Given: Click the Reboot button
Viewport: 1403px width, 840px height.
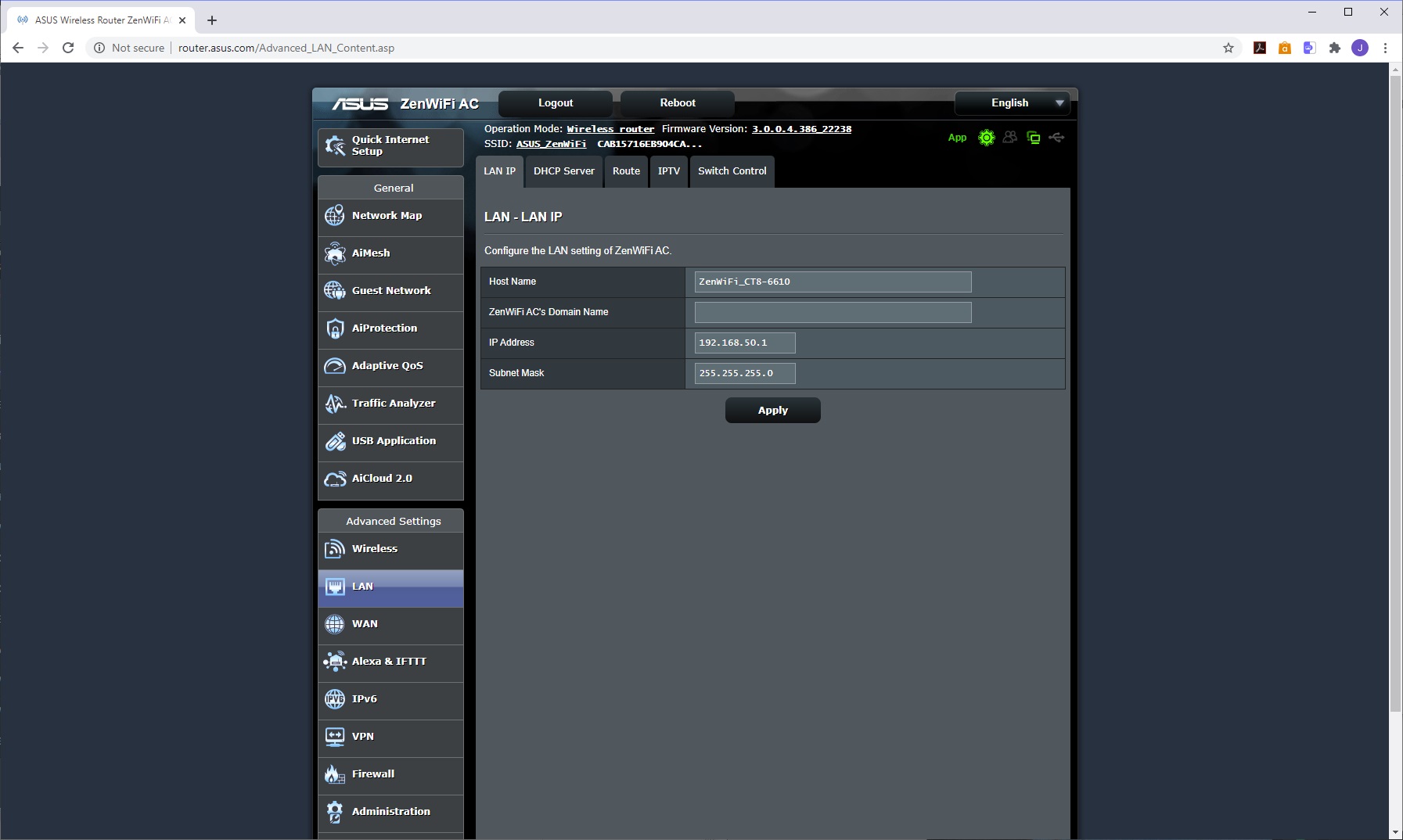Looking at the screenshot, I should click(678, 103).
